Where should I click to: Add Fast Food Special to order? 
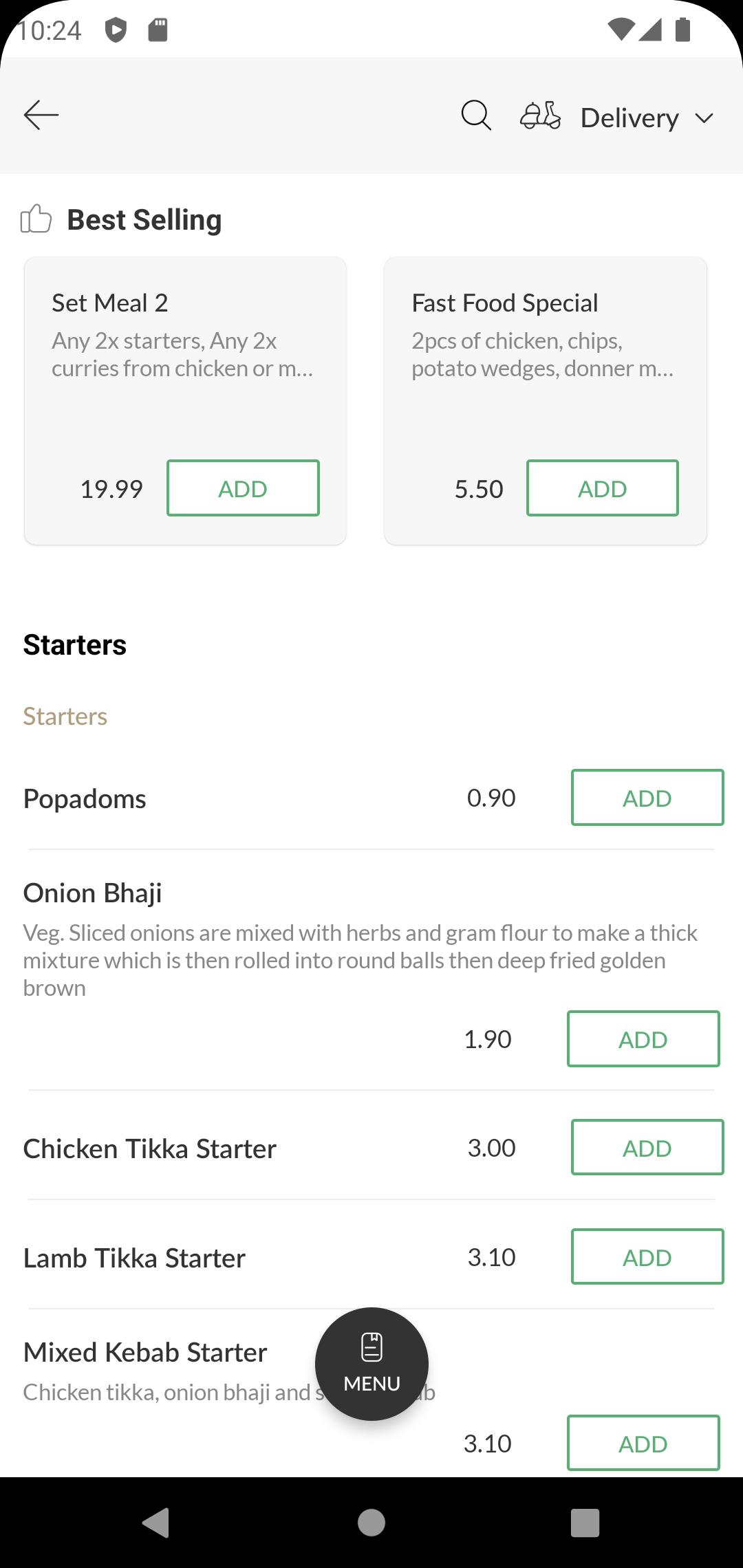point(603,488)
